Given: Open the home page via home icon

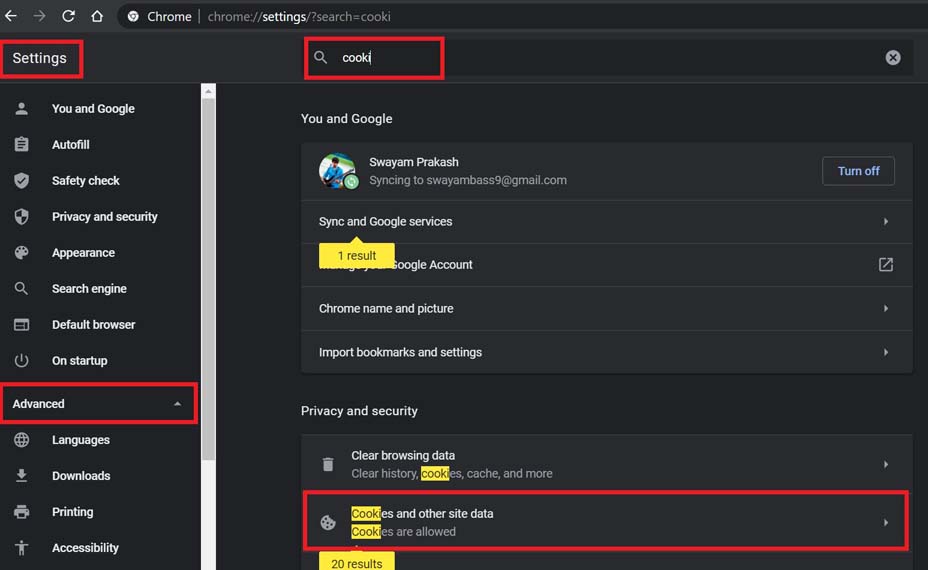Looking at the screenshot, I should click(x=97, y=16).
